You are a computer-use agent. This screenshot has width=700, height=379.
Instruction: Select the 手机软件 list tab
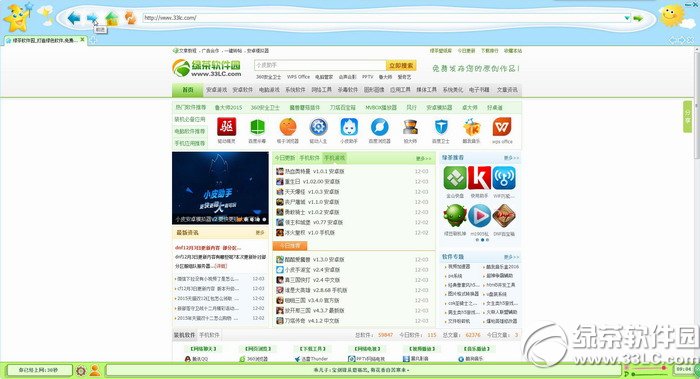pos(309,158)
